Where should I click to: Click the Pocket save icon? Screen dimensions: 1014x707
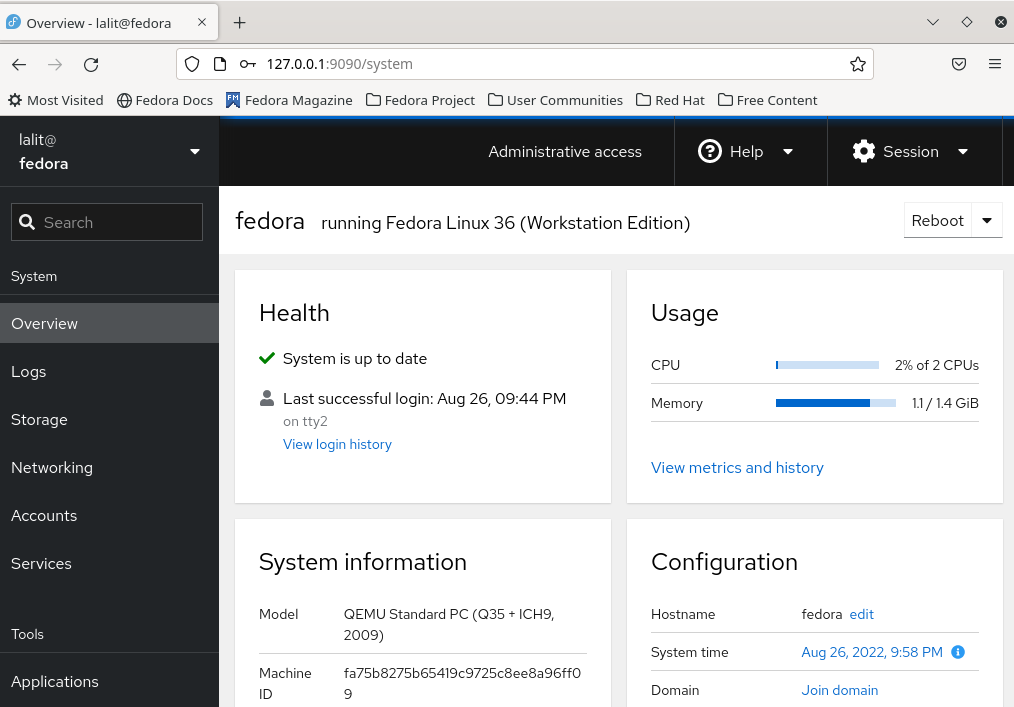pyautogui.click(x=958, y=64)
